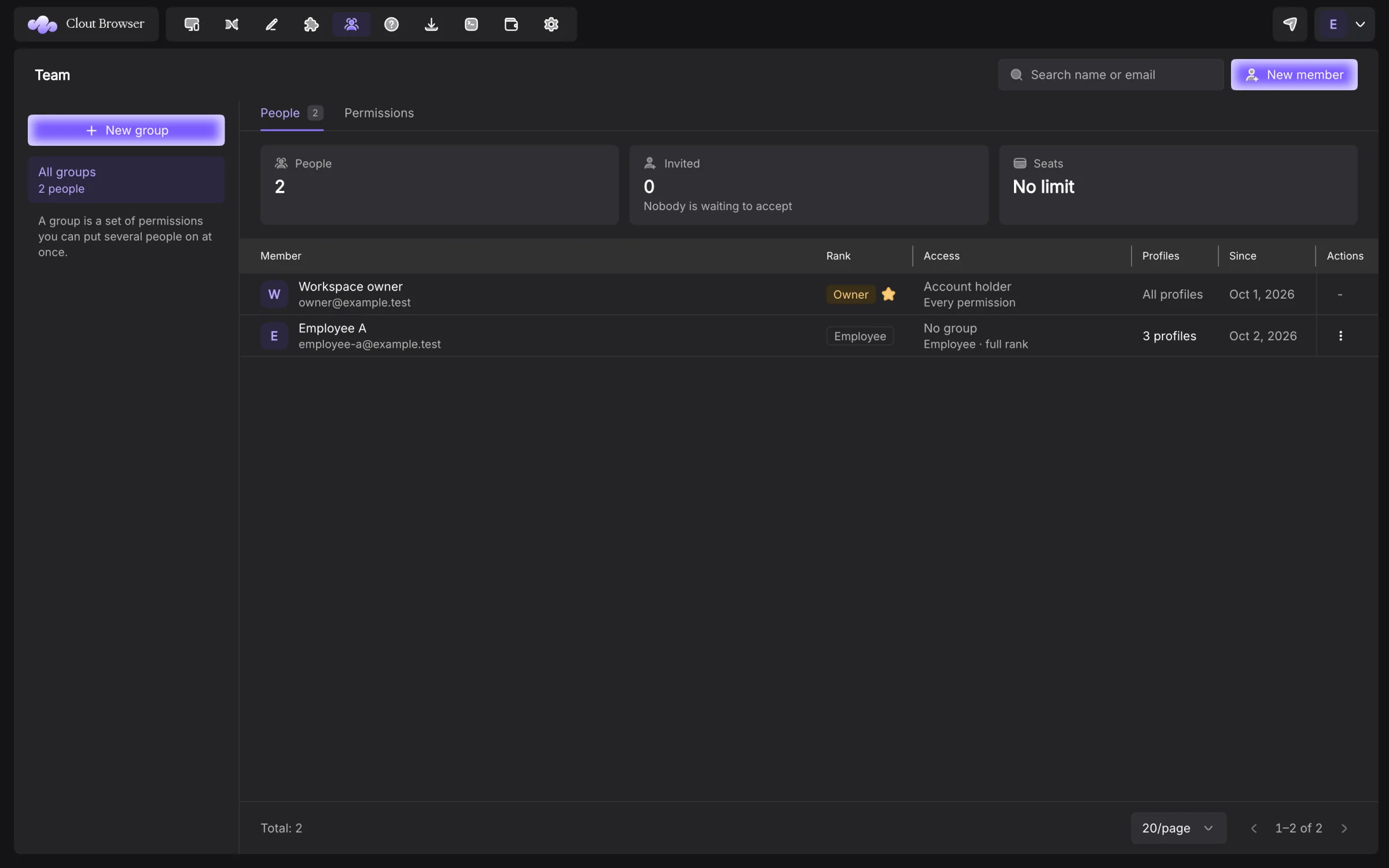
Task: Click the 'Oct 2, 2026' date cell
Action: [1263, 336]
